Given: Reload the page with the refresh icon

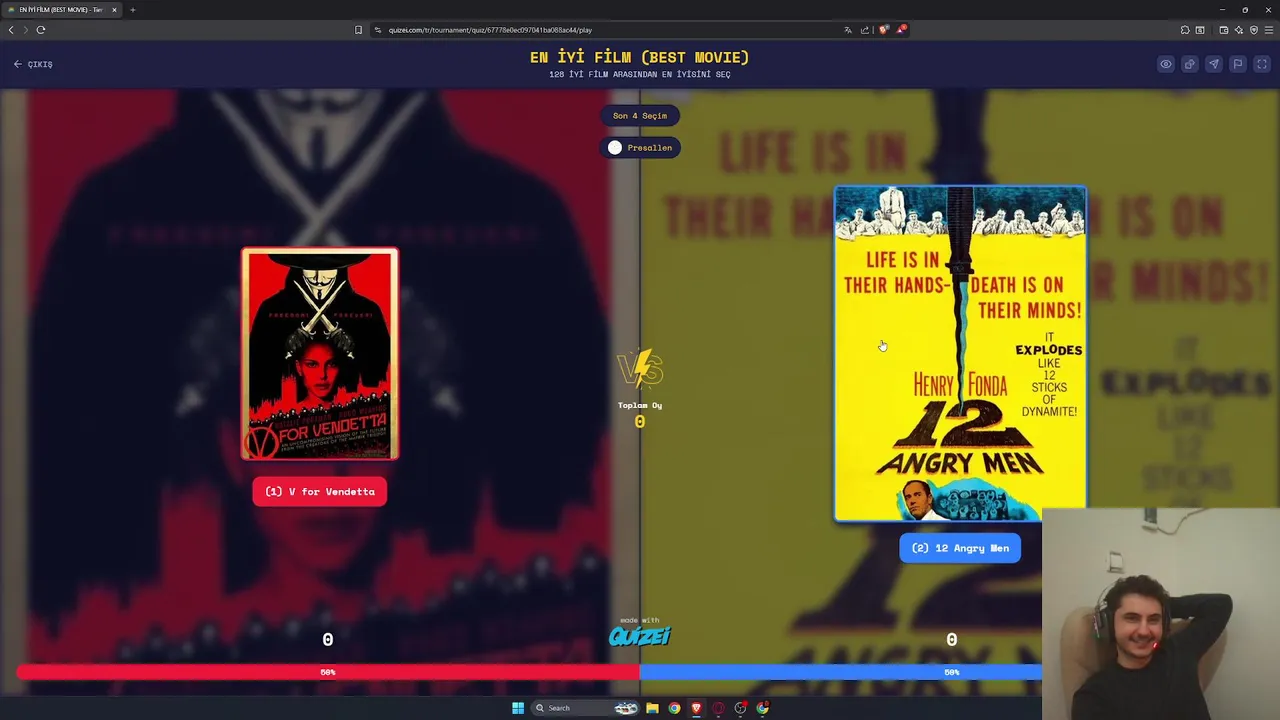Looking at the screenshot, I should pyautogui.click(x=41, y=30).
